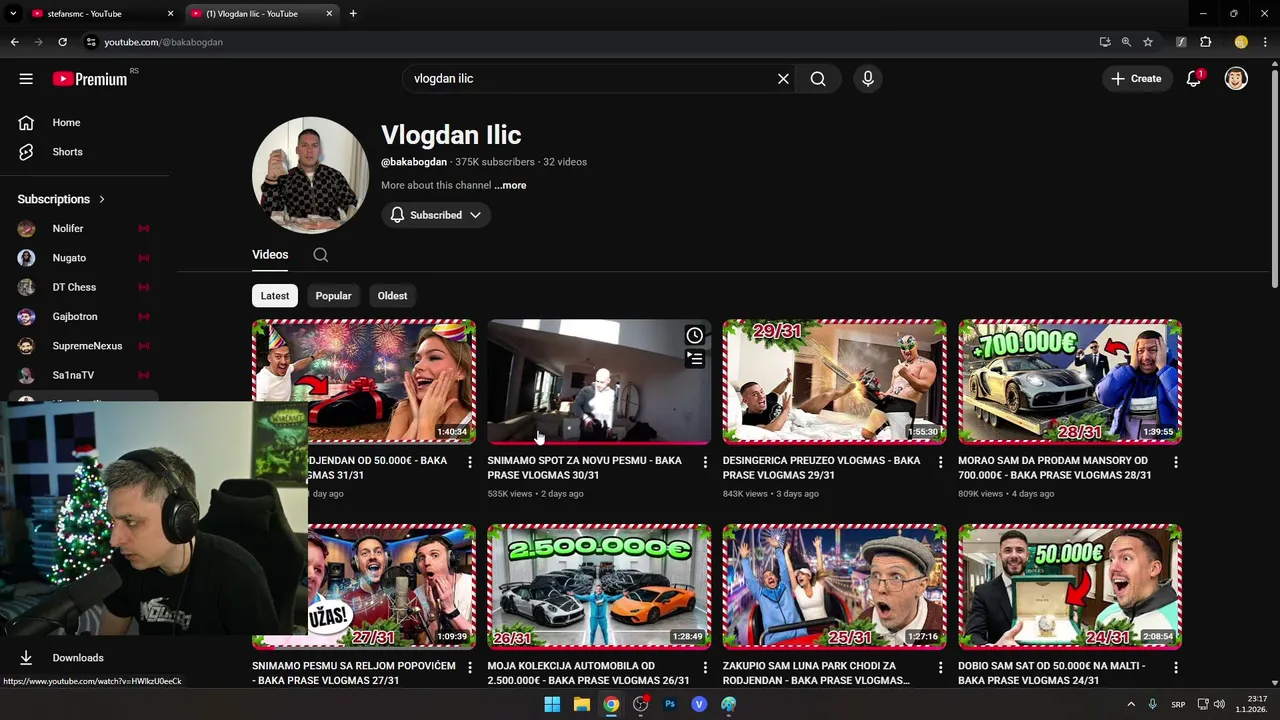This screenshot has width=1280, height=720.
Task: Reload the page in Chrome
Action: click(x=62, y=42)
